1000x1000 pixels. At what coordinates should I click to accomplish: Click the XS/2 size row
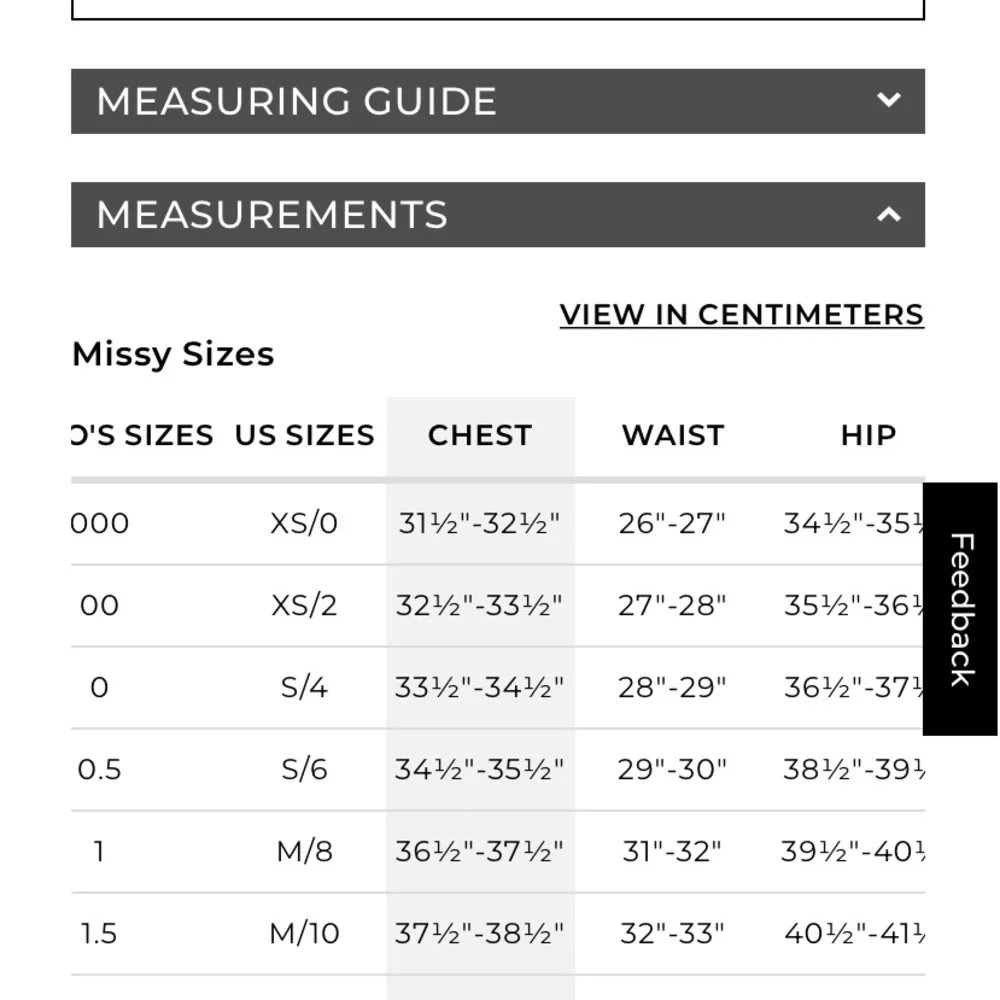tap(304, 605)
